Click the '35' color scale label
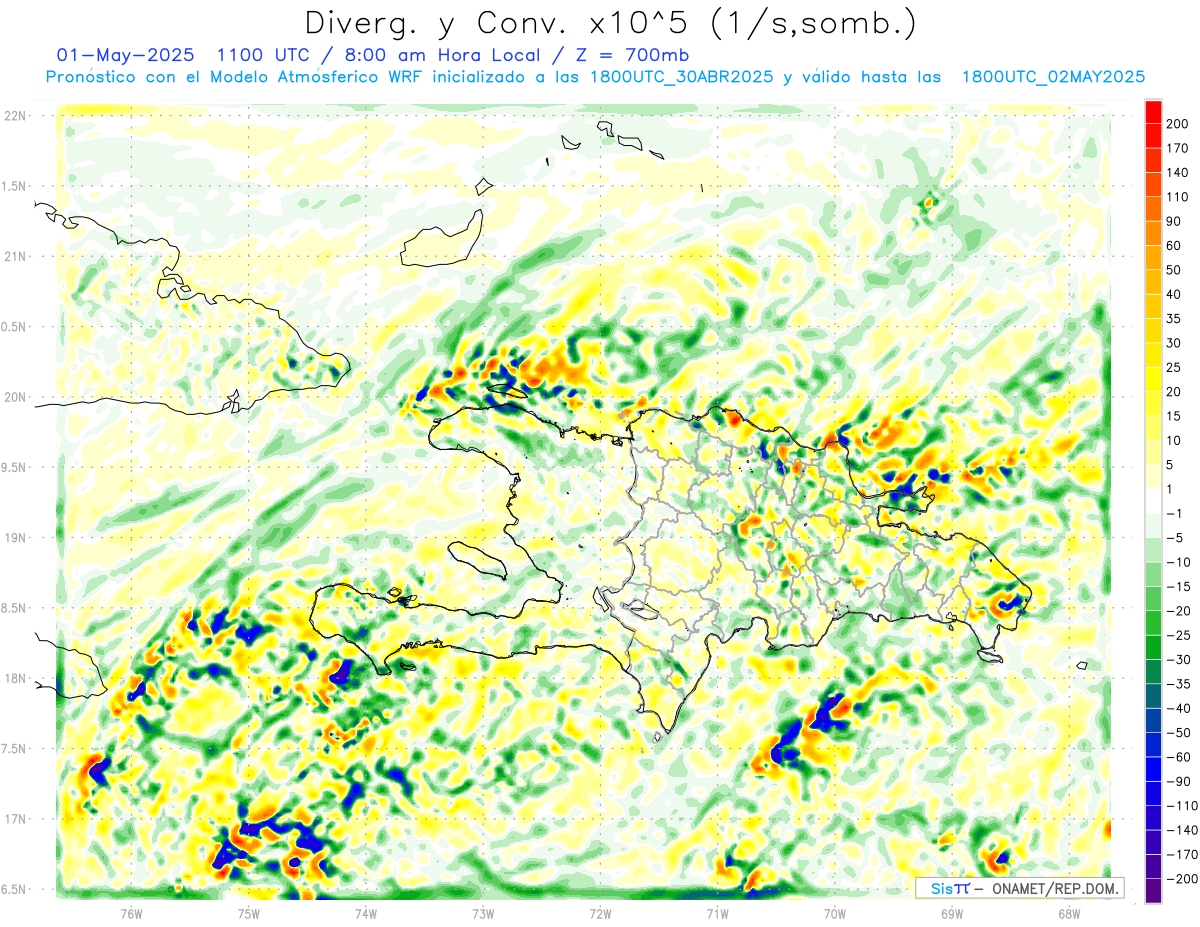 pyautogui.click(x=1176, y=318)
